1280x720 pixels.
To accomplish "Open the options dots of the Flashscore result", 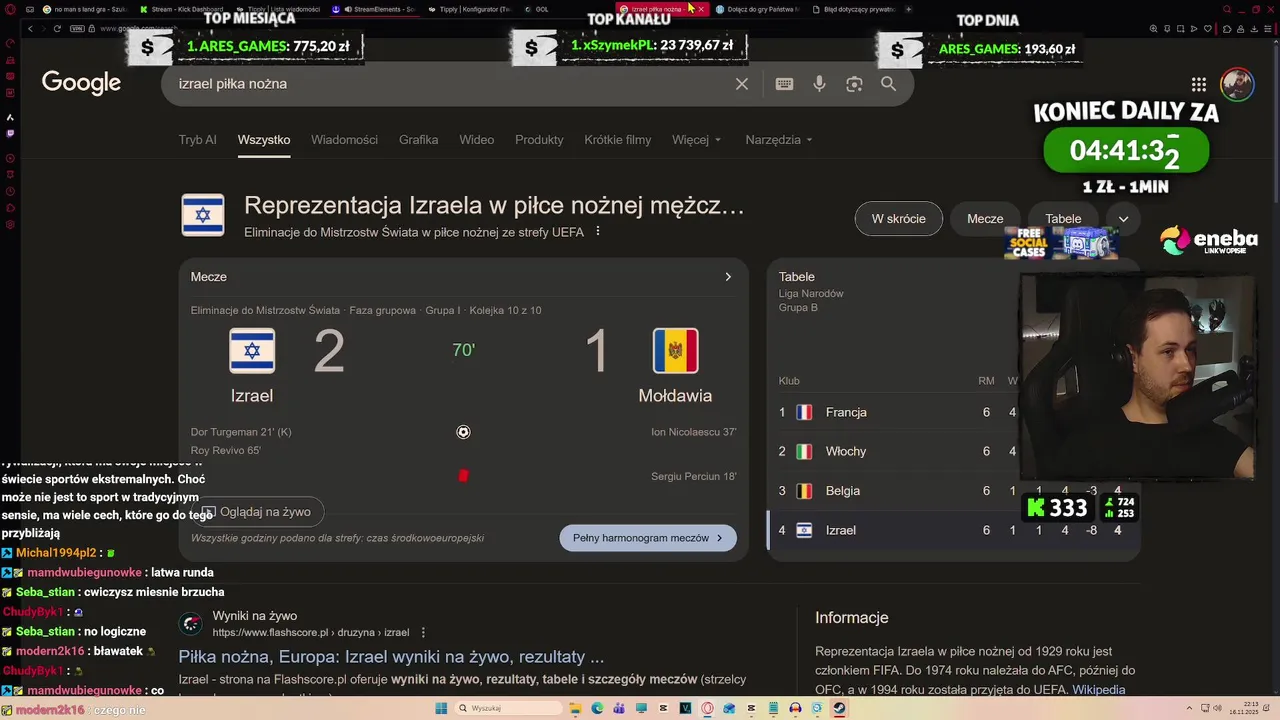I will (423, 633).
